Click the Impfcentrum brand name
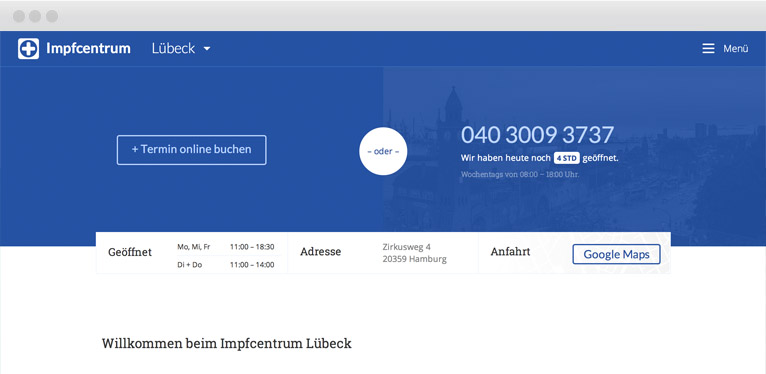The width and height of the screenshot is (766, 374). click(x=88, y=49)
